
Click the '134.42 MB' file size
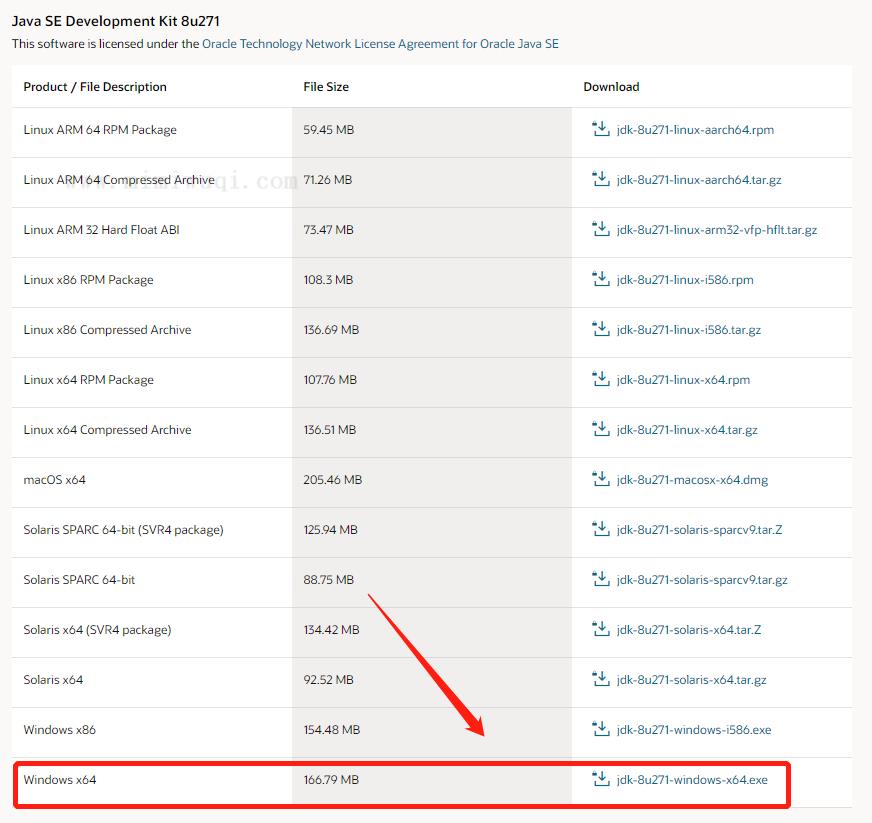click(x=331, y=630)
